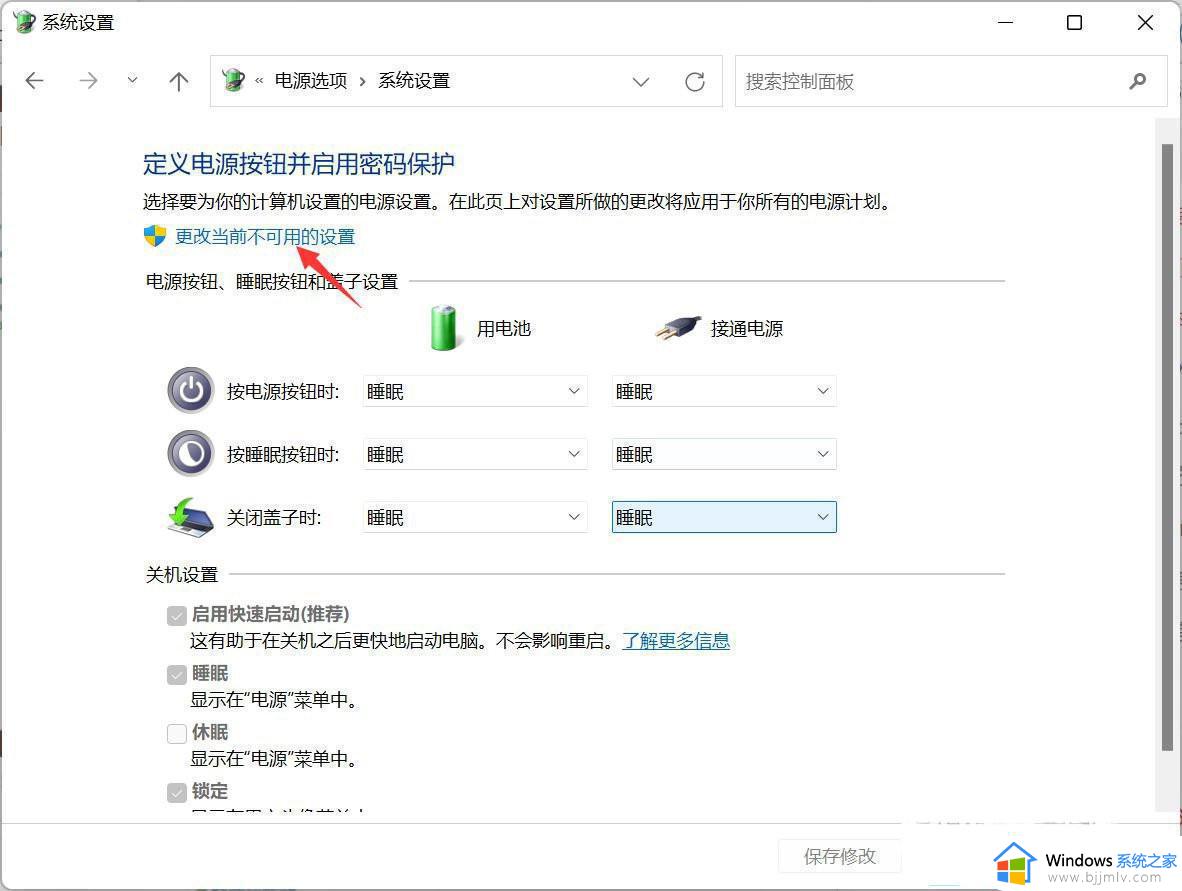Open recent locations dropdown chevron
Screen dimensions: 1182x891
tap(133, 80)
